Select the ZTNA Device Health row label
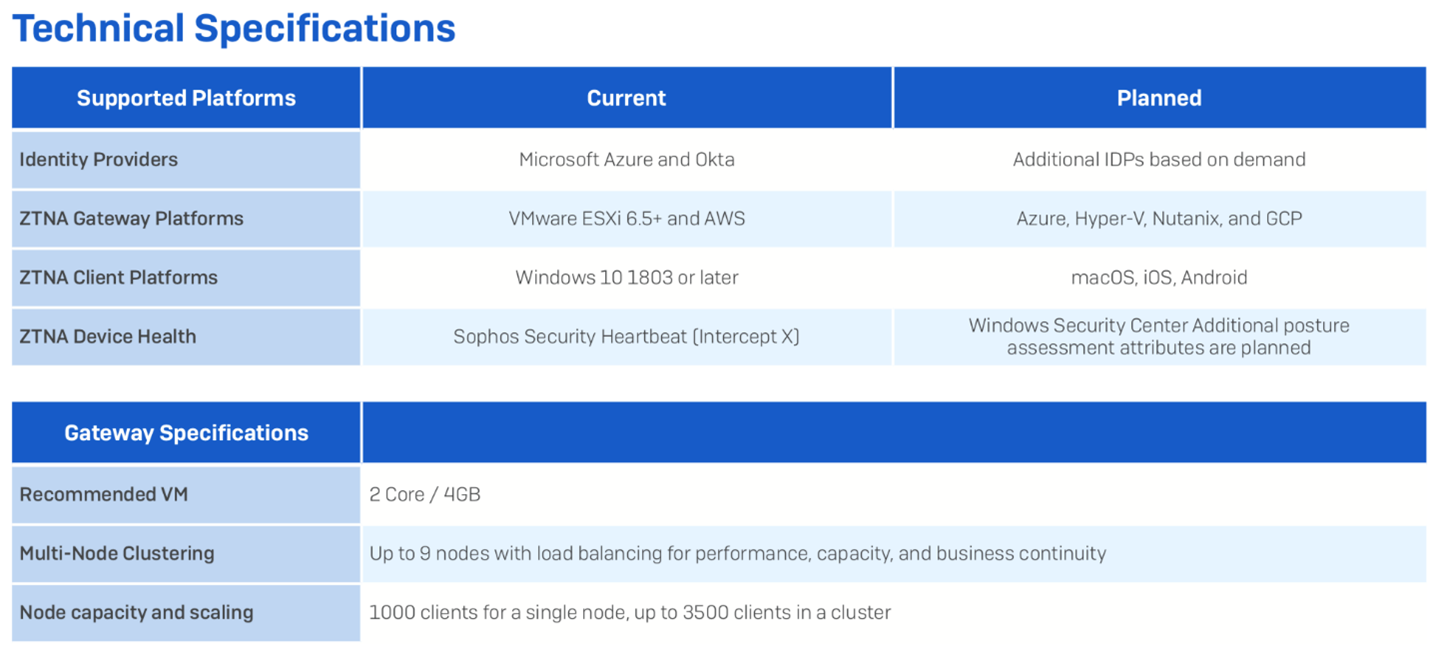 pyautogui.click(x=107, y=336)
